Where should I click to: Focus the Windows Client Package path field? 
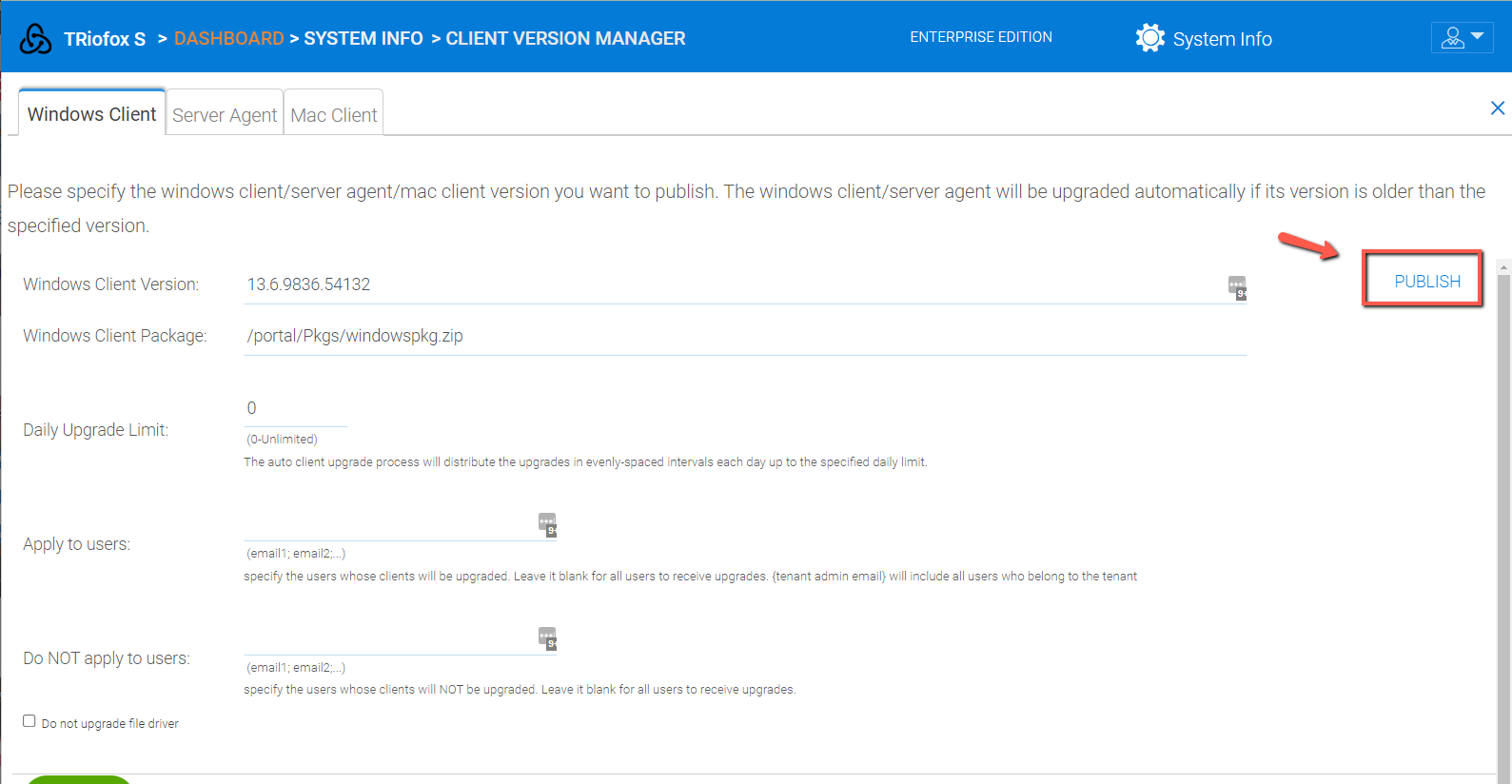pos(745,336)
